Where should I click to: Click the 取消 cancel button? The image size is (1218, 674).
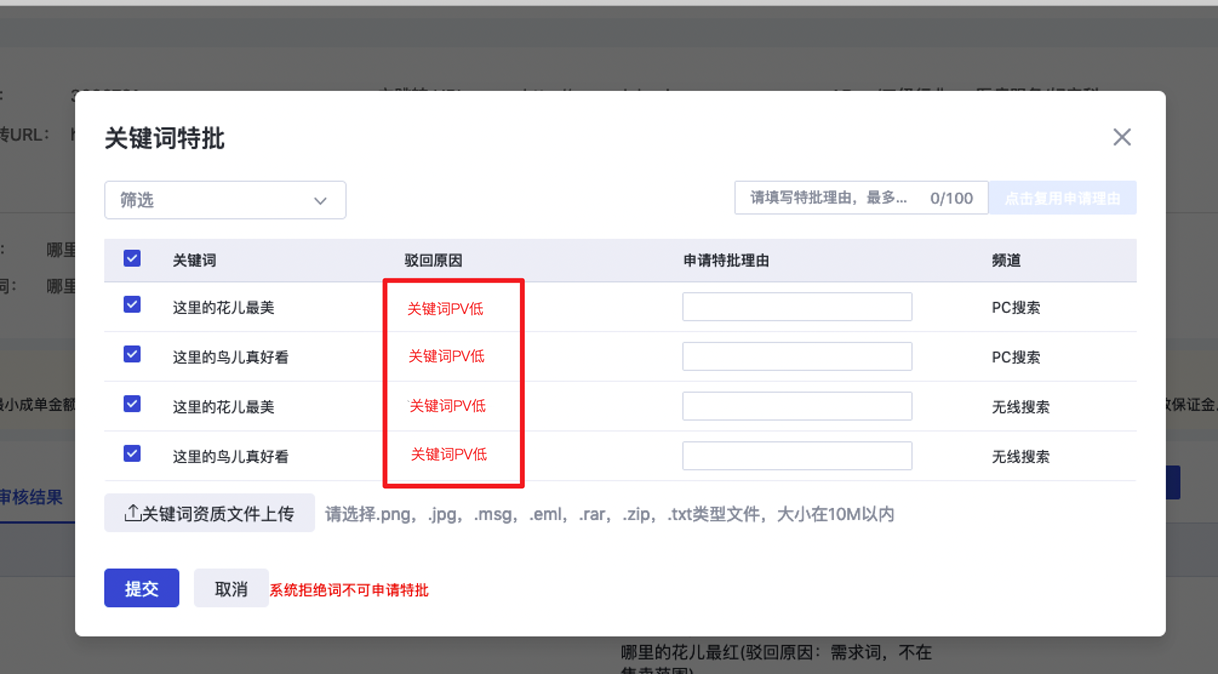231,588
